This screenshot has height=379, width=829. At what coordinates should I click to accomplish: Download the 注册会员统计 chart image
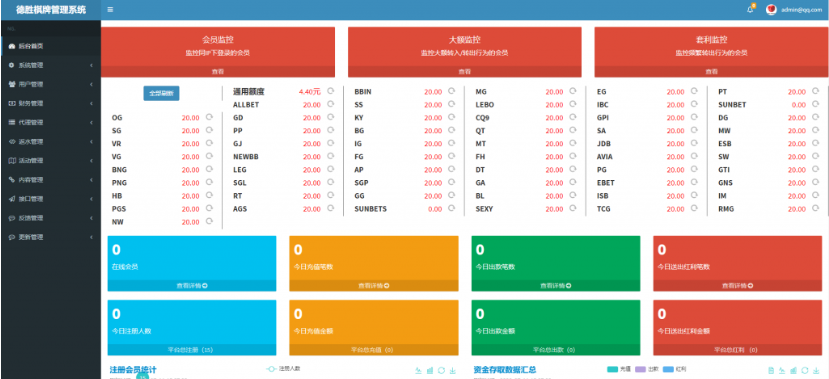(x=453, y=371)
